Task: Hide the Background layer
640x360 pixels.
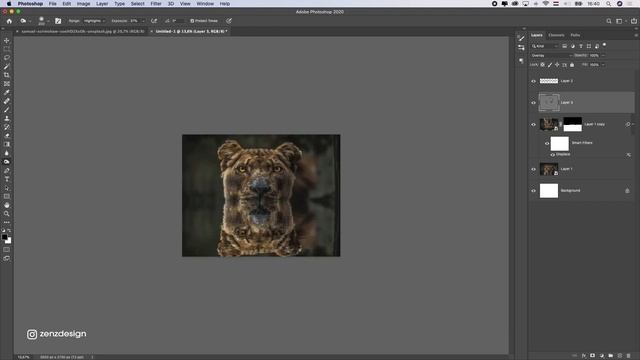Action: 533,191
